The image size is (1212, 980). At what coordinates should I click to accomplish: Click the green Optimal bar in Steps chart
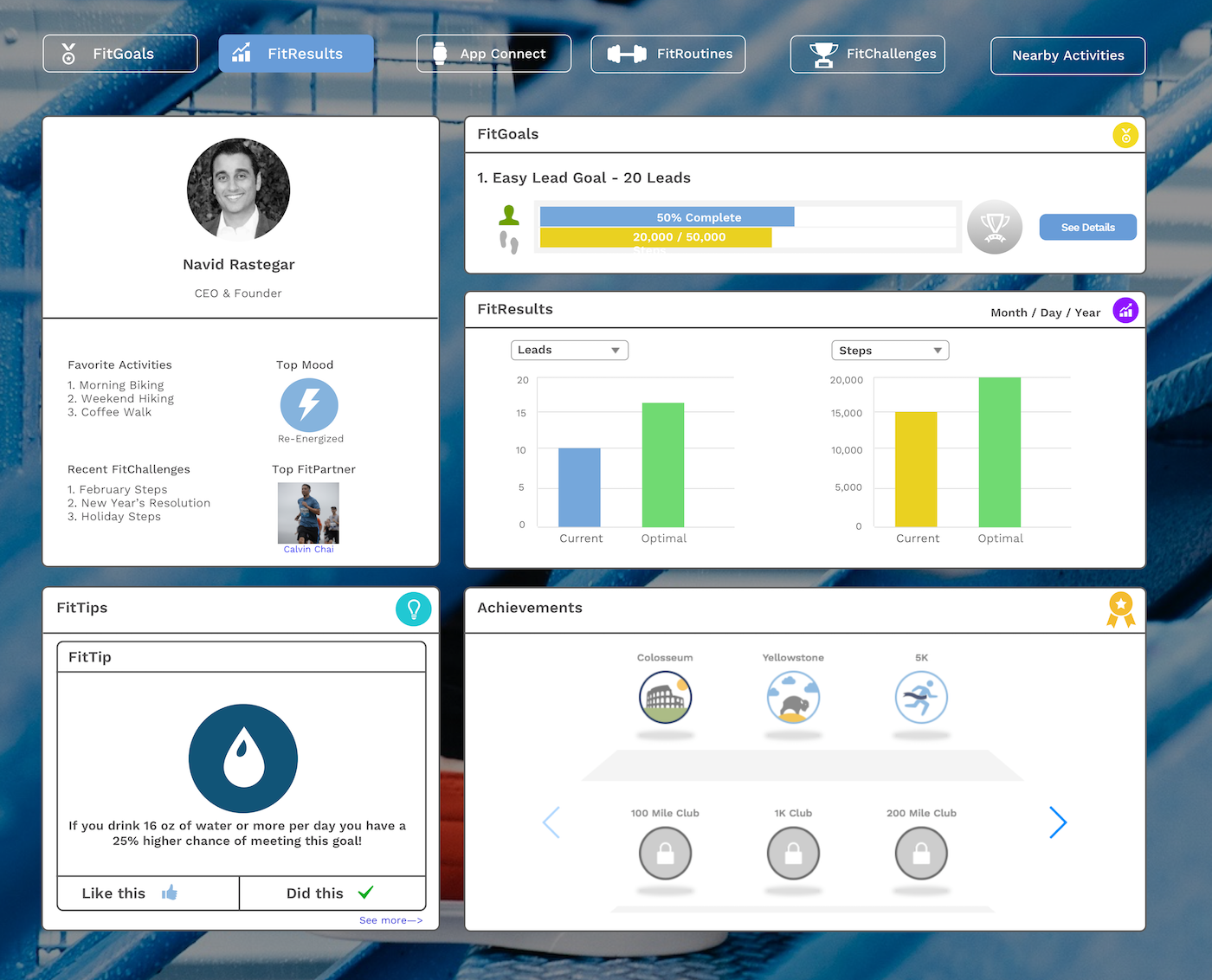coord(1000,452)
